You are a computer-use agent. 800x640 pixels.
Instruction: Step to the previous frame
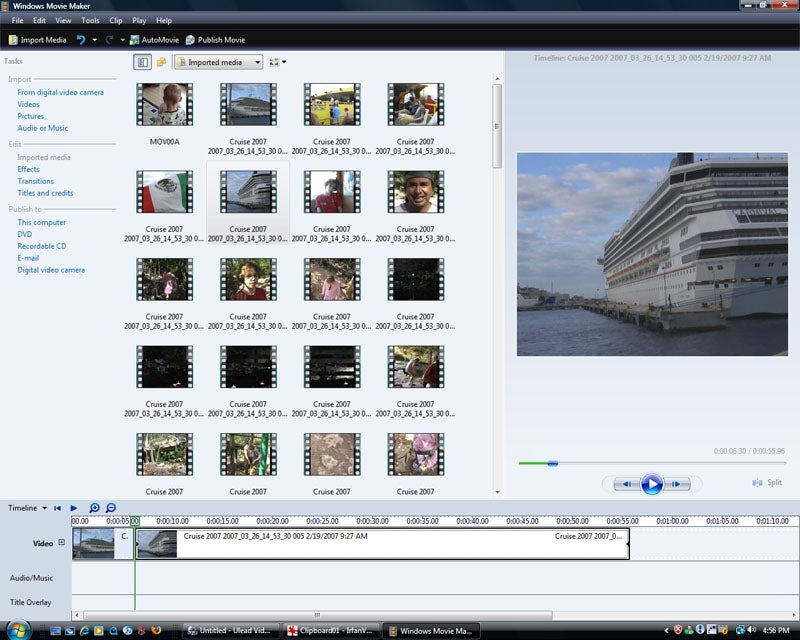(x=627, y=484)
